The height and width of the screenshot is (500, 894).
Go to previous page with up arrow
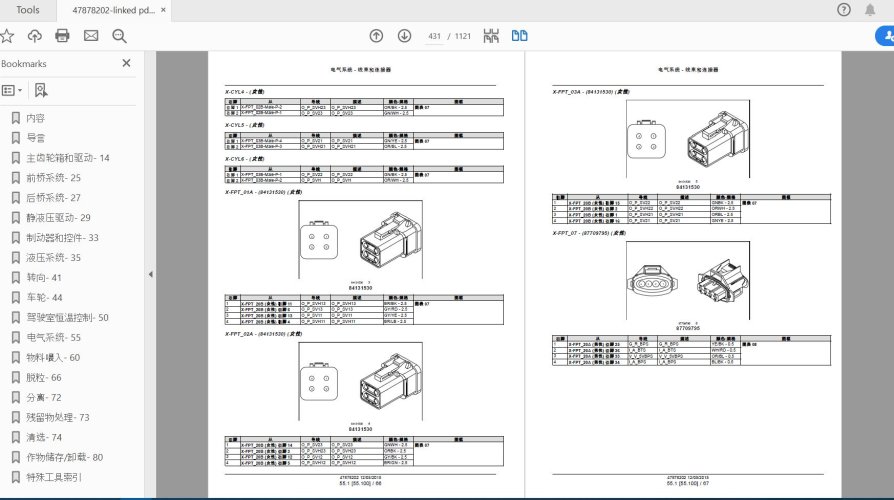tap(376, 36)
